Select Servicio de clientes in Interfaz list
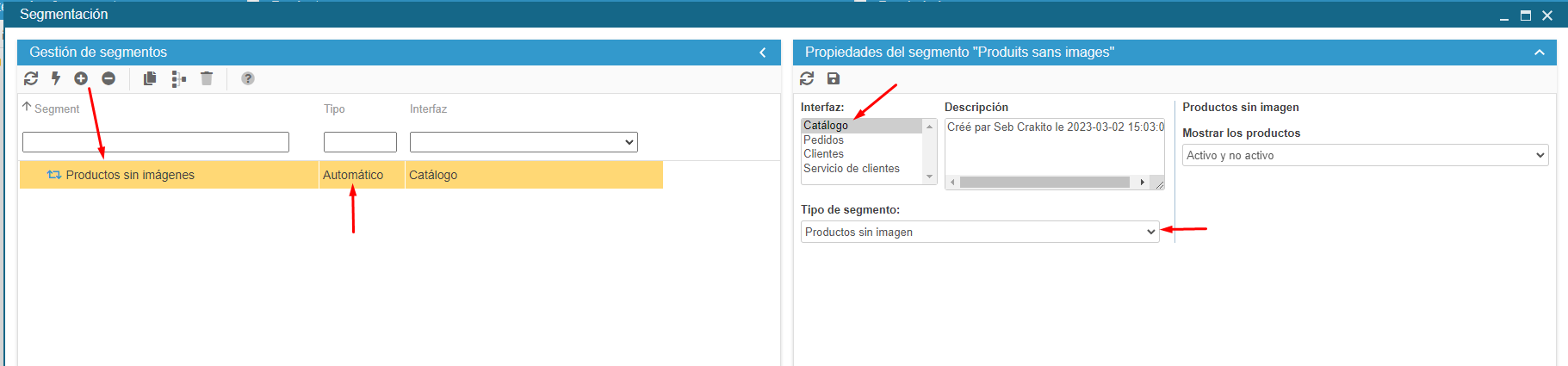1568x366 pixels. pos(852,169)
